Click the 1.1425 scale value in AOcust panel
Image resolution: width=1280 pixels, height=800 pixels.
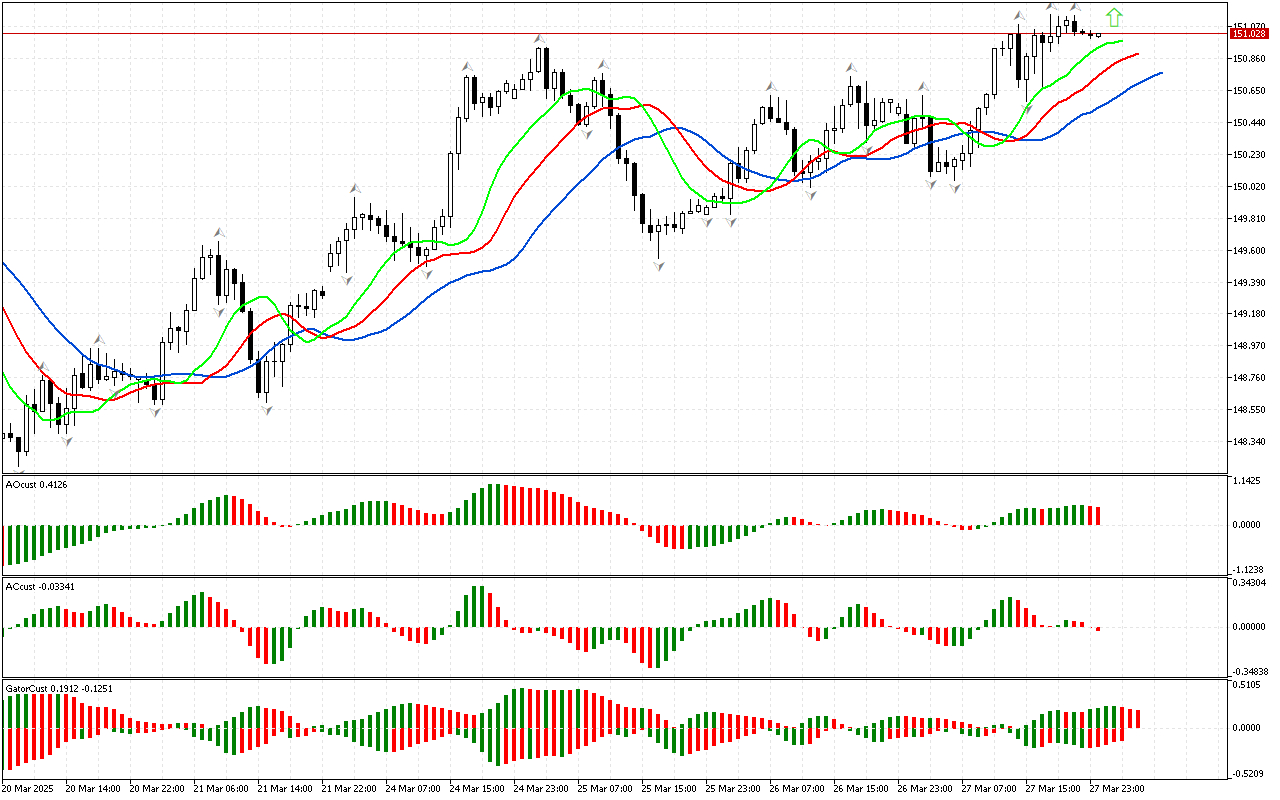1247,481
